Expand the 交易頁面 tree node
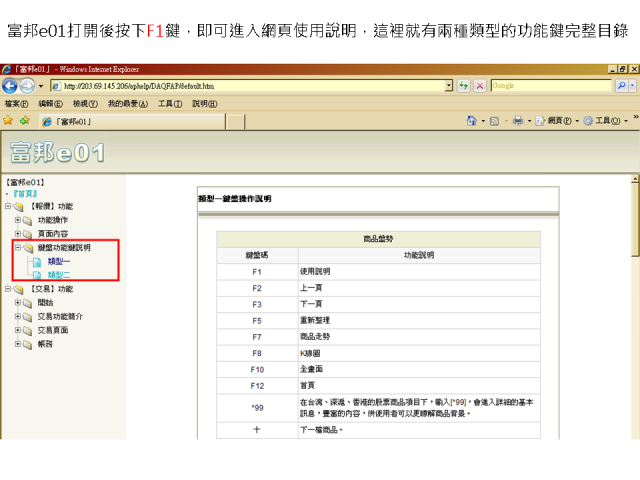Screen dimensions: 640x480 (x=18, y=330)
